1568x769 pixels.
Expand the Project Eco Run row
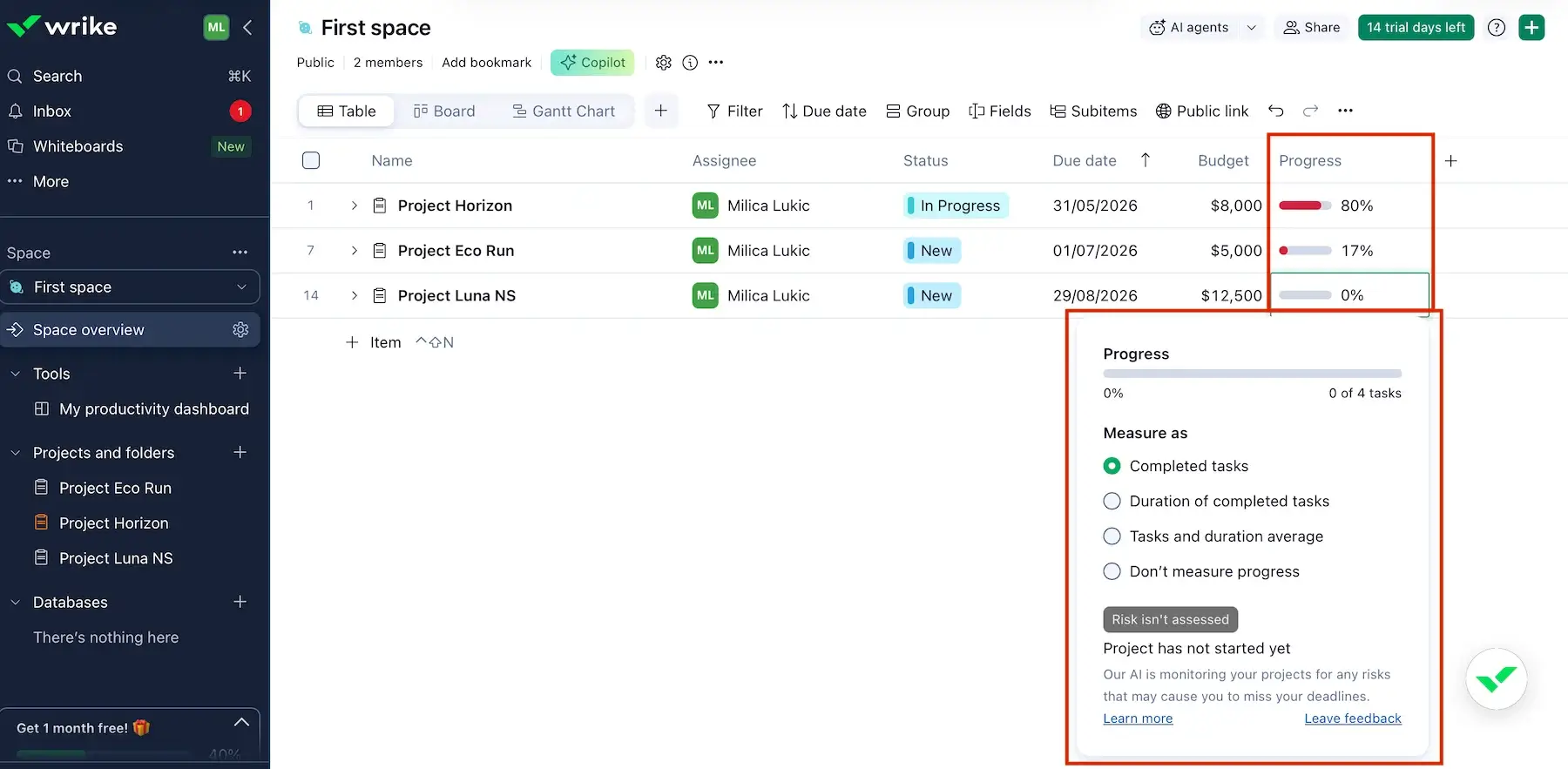[354, 251]
